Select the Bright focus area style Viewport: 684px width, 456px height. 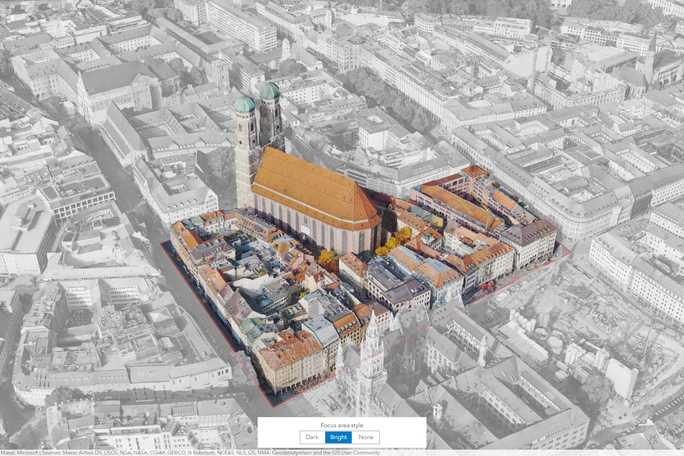tap(338, 437)
